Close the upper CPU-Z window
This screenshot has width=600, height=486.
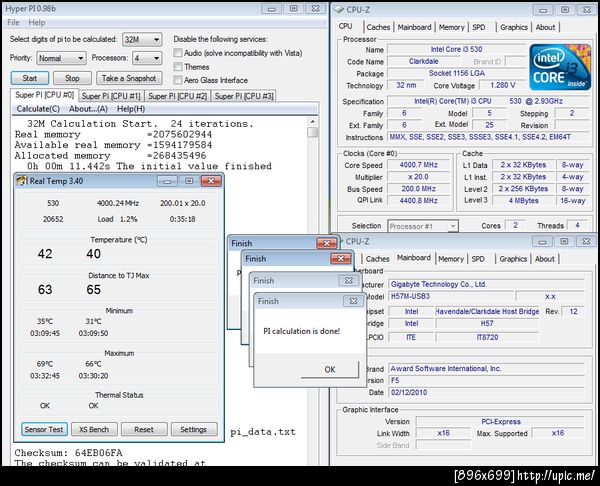(x=586, y=10)
